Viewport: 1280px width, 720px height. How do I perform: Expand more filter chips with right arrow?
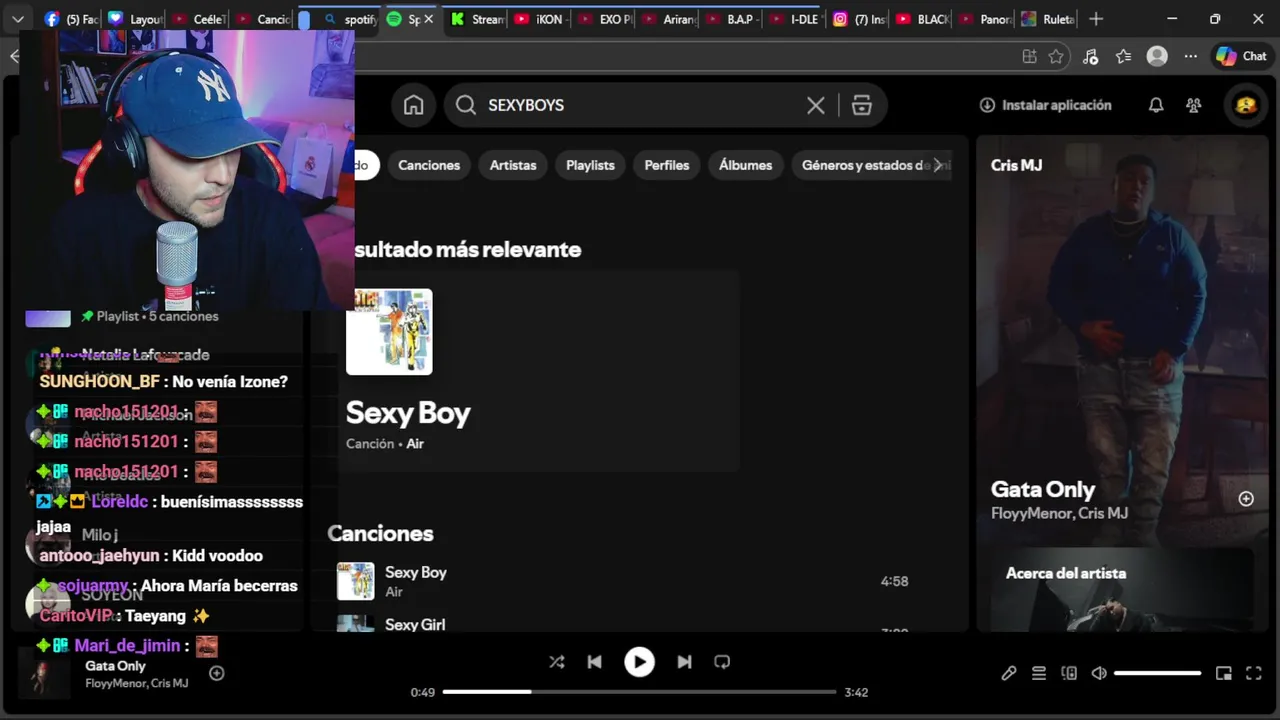click(x=937, y=165)
